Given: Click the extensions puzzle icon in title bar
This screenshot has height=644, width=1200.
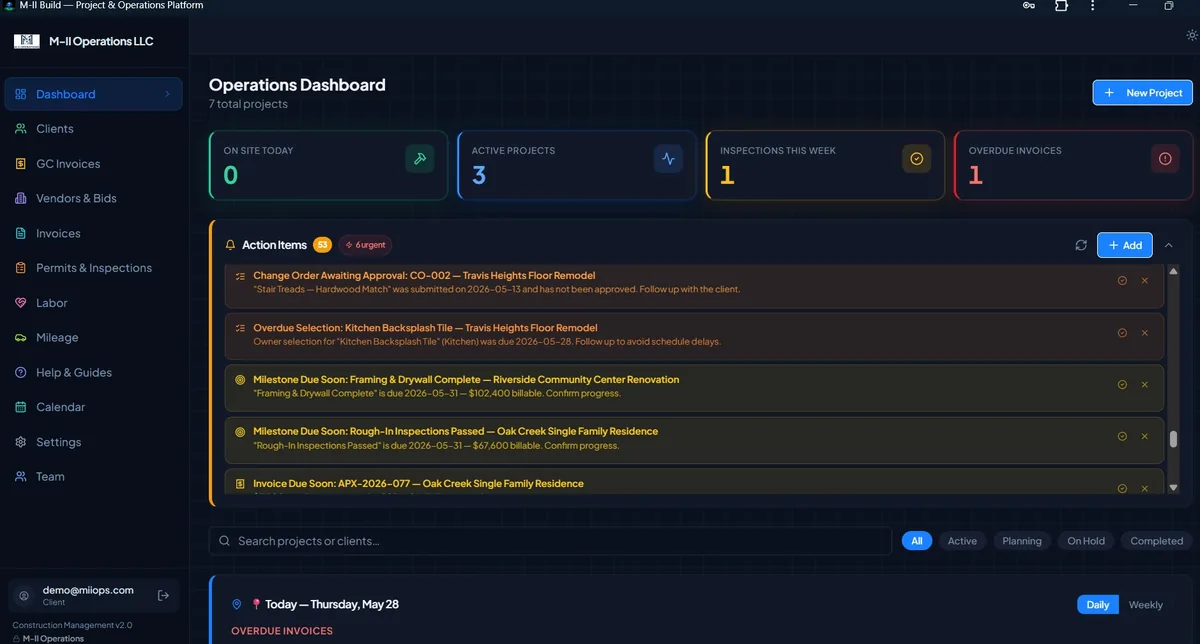Looking at the screenshot, I should (x=1062, y=6).
